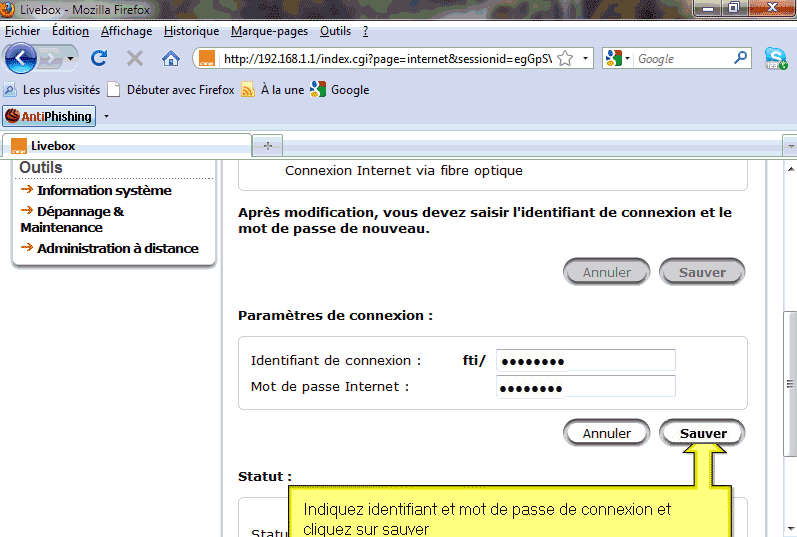Click Sauver under Paramètres de connexion
The width and height of the screenshot is (797, 537).
point(702,433)
